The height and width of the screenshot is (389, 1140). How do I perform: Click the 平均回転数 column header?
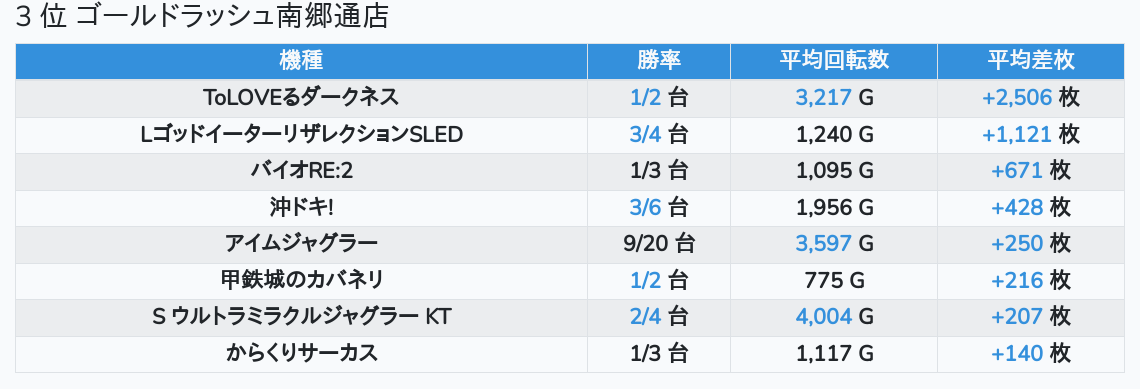834,61
